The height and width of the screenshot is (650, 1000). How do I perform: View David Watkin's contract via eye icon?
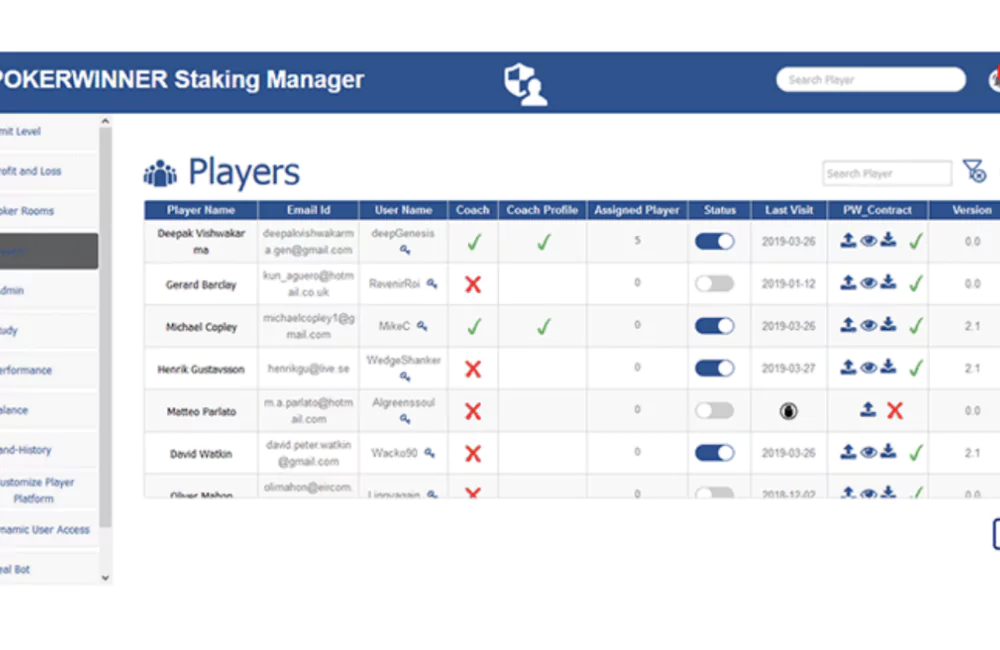(868, 453)
